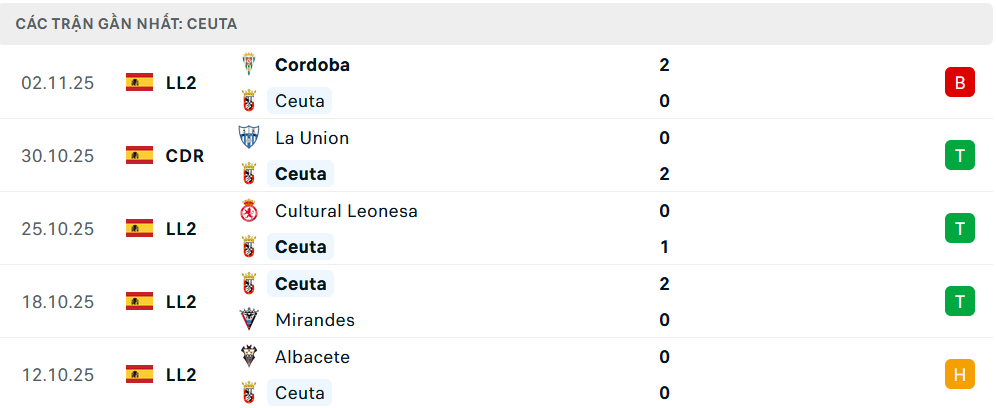Click the 'Các trận gần nhất: Ceuta' header
The width and height of the screenshot is (996, 408).
tap(126, 23)
